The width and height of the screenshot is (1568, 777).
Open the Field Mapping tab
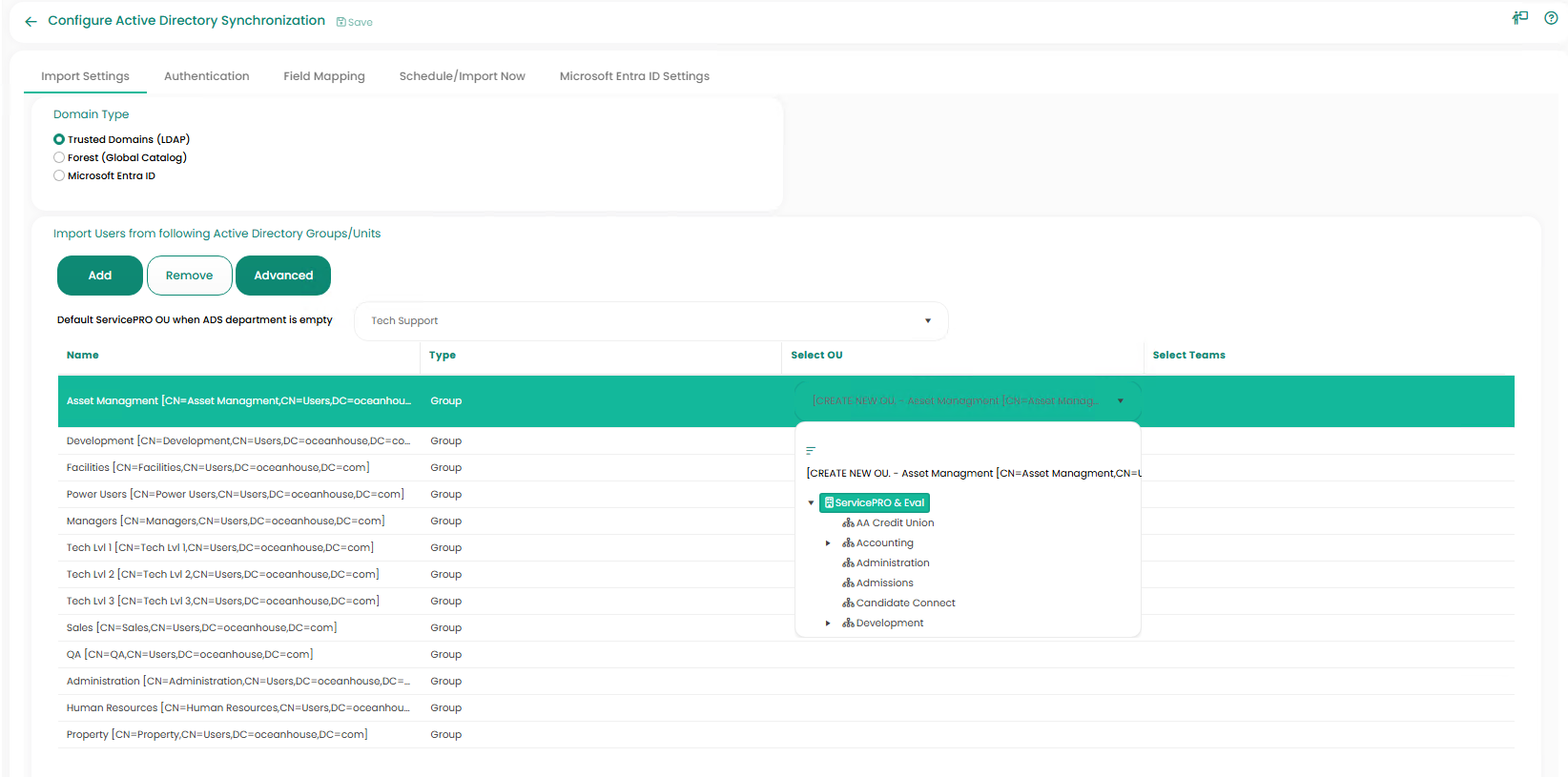coord(323,76)
